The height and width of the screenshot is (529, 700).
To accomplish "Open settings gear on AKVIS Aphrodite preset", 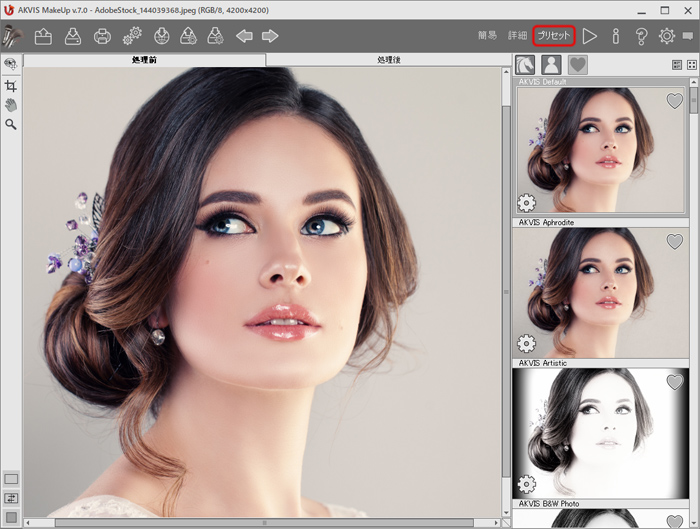I will pos(526,343).
